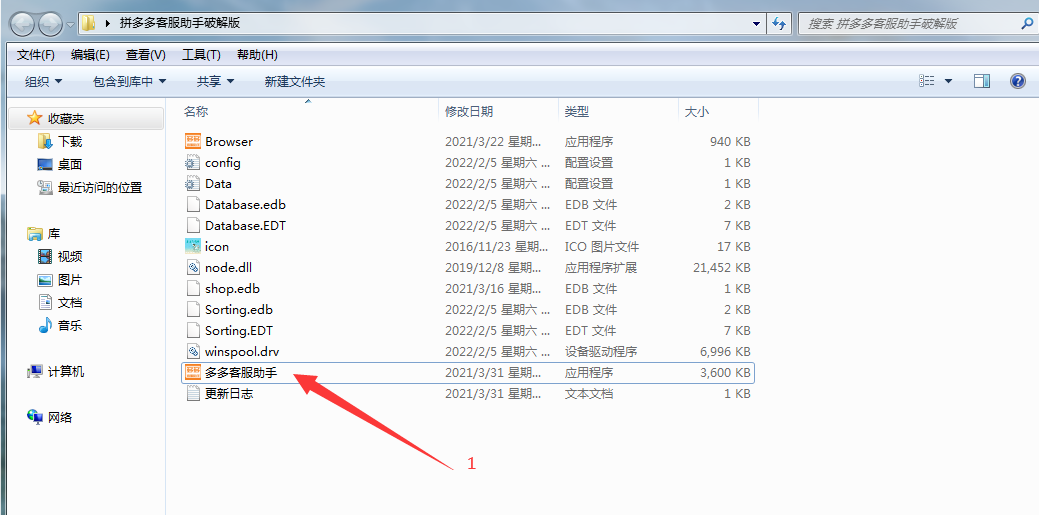Viewport: 1039px width, 515px height.
Task: Select the config settings file icon
Action: [193, 163]
